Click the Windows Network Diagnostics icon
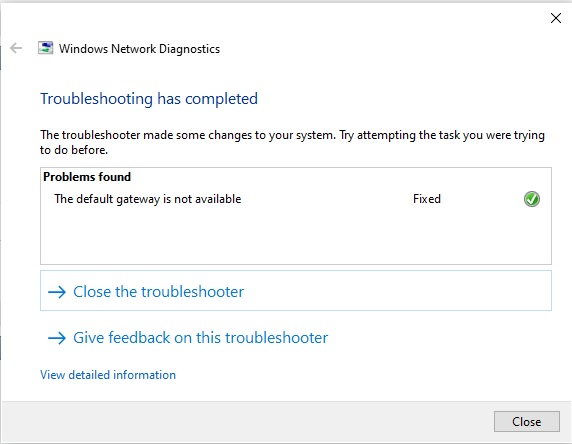This screenshot has height=444, width=572. [x=46, y=48]
